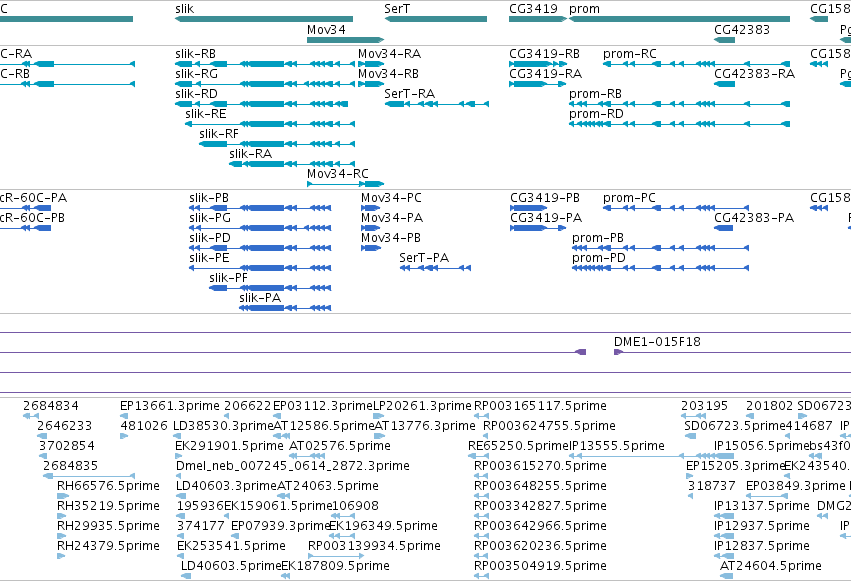Select protein label prom-PD
The width and height of the screenshot is (851, 581).
click(599, 258)
